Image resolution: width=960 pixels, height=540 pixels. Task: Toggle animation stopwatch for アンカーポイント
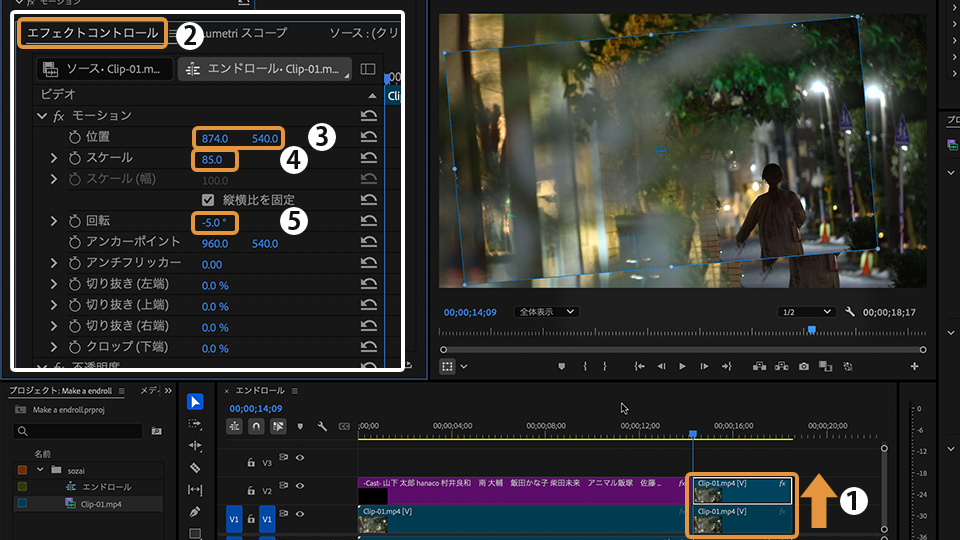pos(75,242)
